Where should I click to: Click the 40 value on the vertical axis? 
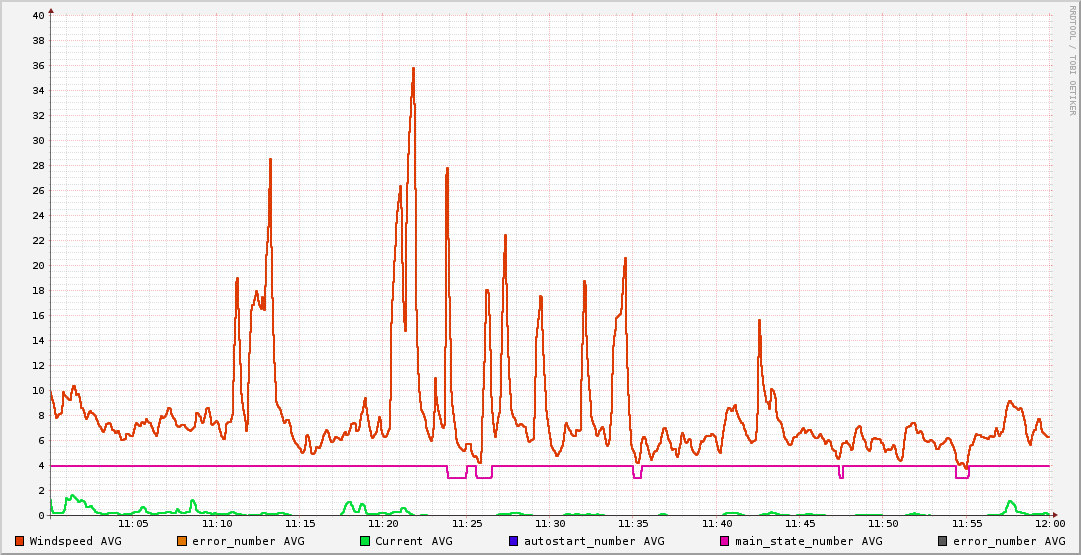(x=38, y=16)
